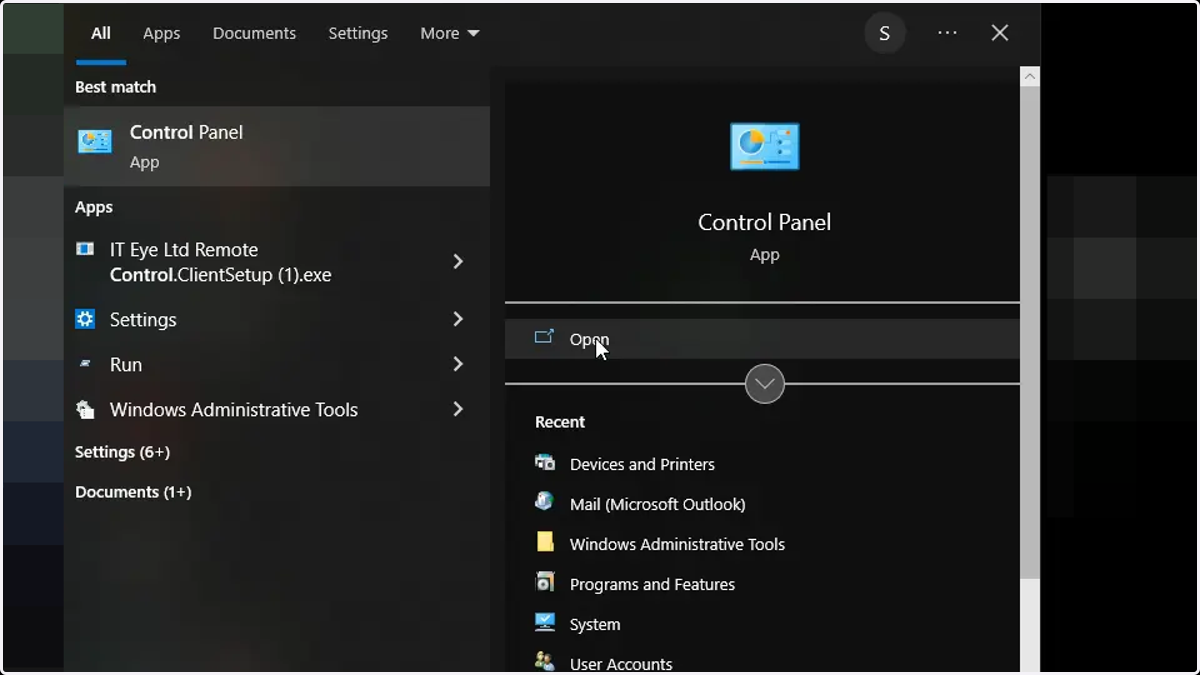This screenshot has width=1200, height=675.
Task: Select the Settings app result text
Action: [143, 319]
